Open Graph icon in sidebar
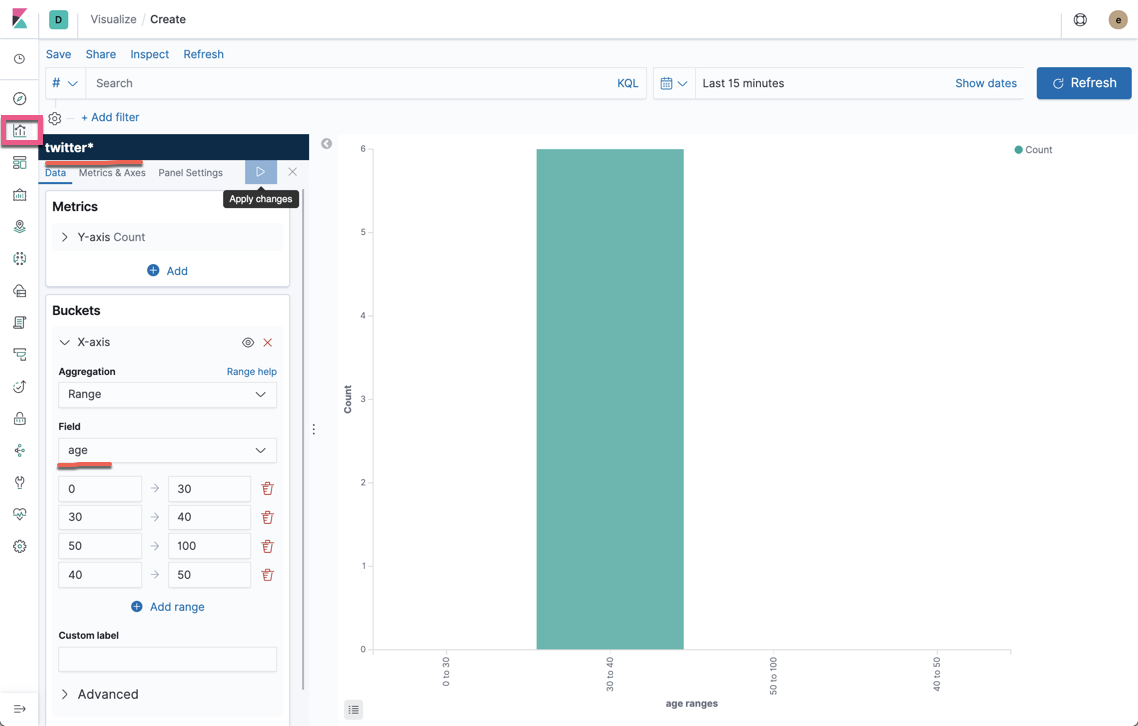 tap(20, 450)
